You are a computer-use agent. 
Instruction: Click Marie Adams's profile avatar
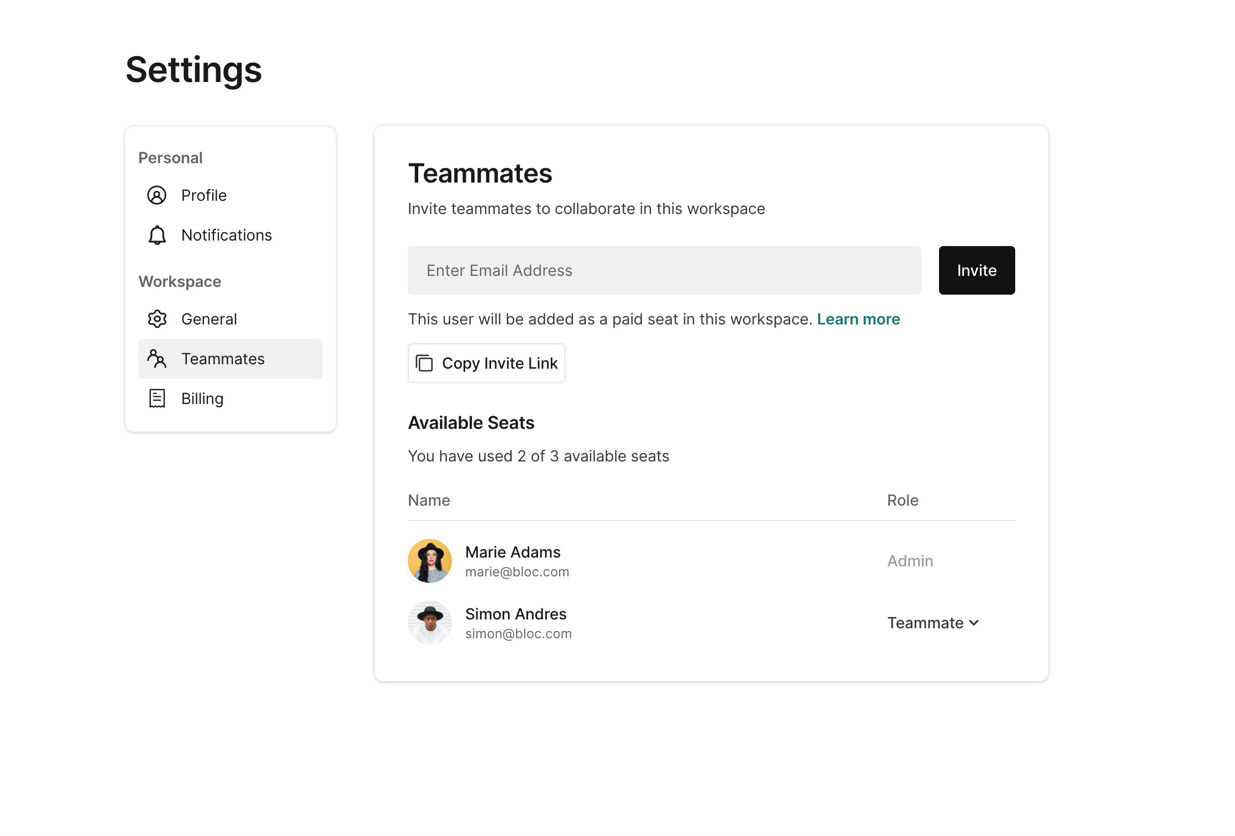pyautogui.click(x=430, y=561)
